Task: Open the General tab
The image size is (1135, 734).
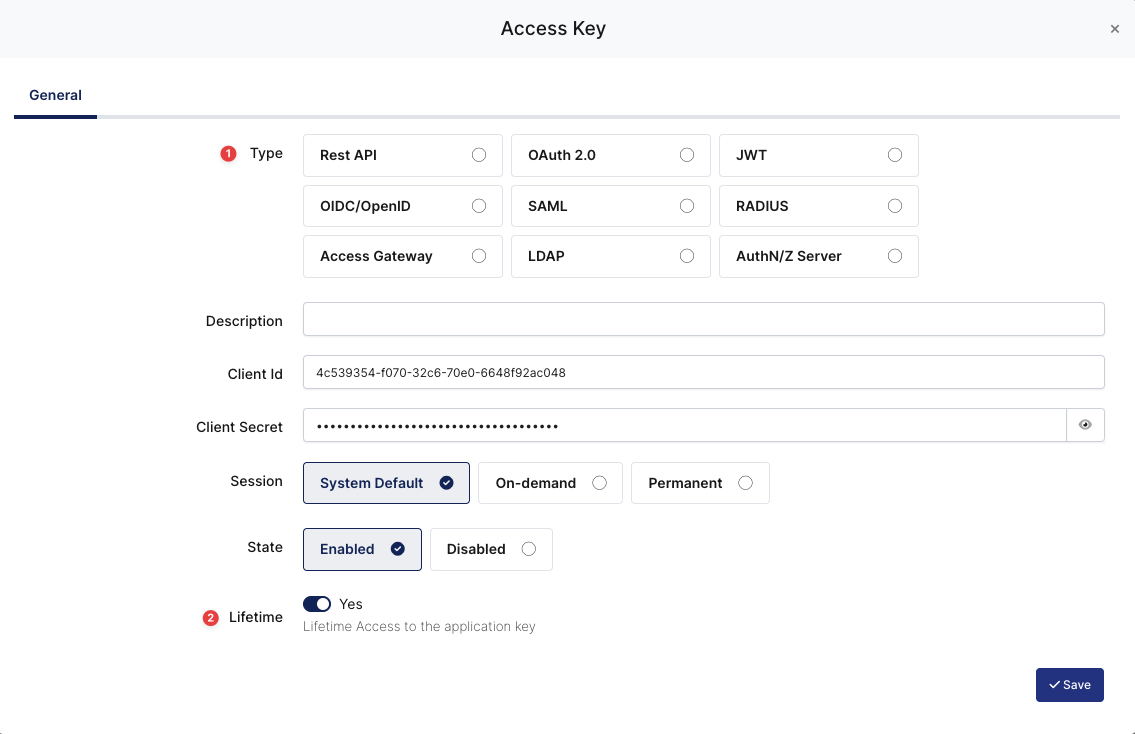Action: (x=55, y=96)
